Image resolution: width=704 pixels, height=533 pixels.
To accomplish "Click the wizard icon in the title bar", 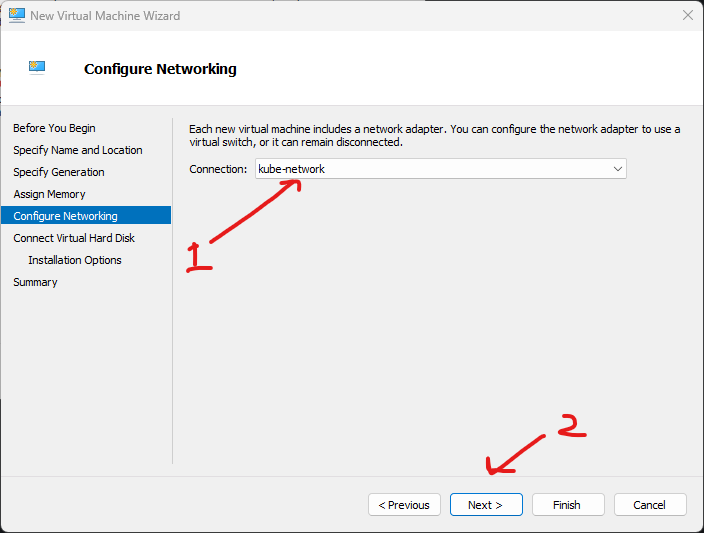I will (x=16, y=16).
